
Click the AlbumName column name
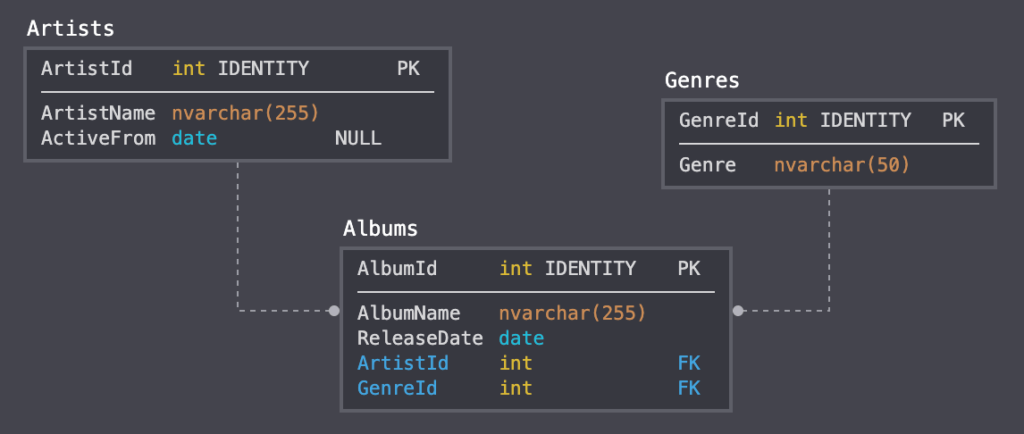pos(408,313)
